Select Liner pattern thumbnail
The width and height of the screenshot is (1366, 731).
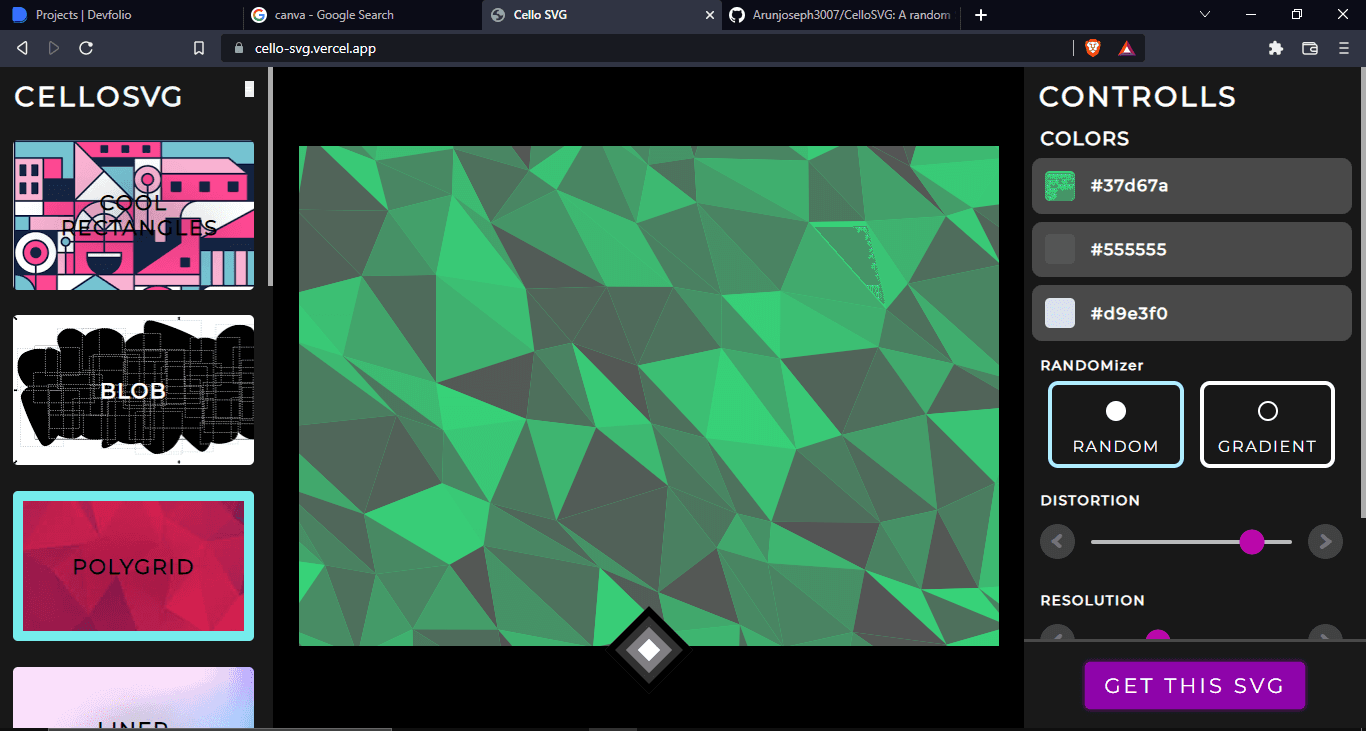133,698
